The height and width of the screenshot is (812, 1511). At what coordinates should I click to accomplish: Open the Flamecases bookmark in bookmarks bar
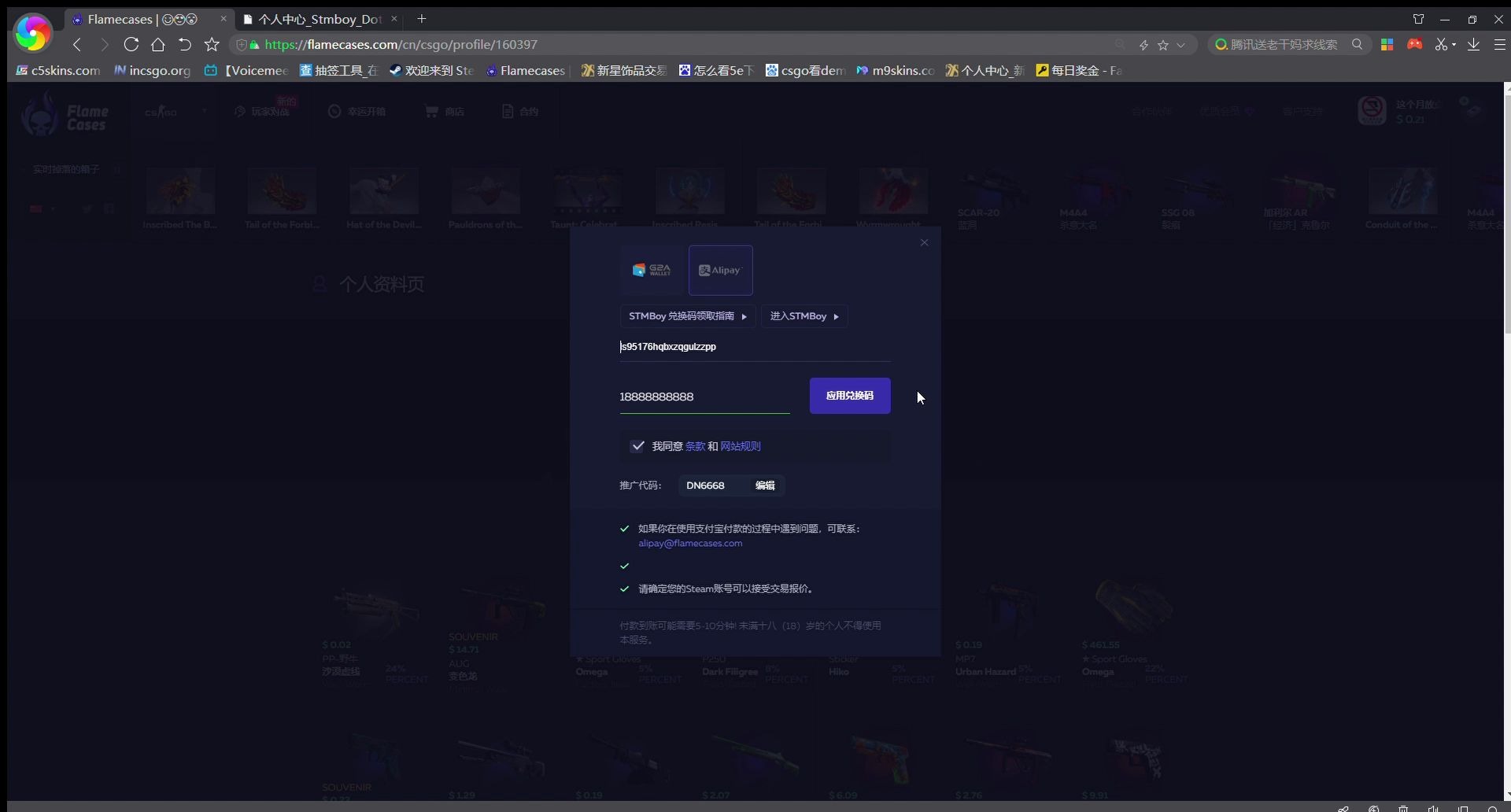pyautogui.click(x=526, y=71)
